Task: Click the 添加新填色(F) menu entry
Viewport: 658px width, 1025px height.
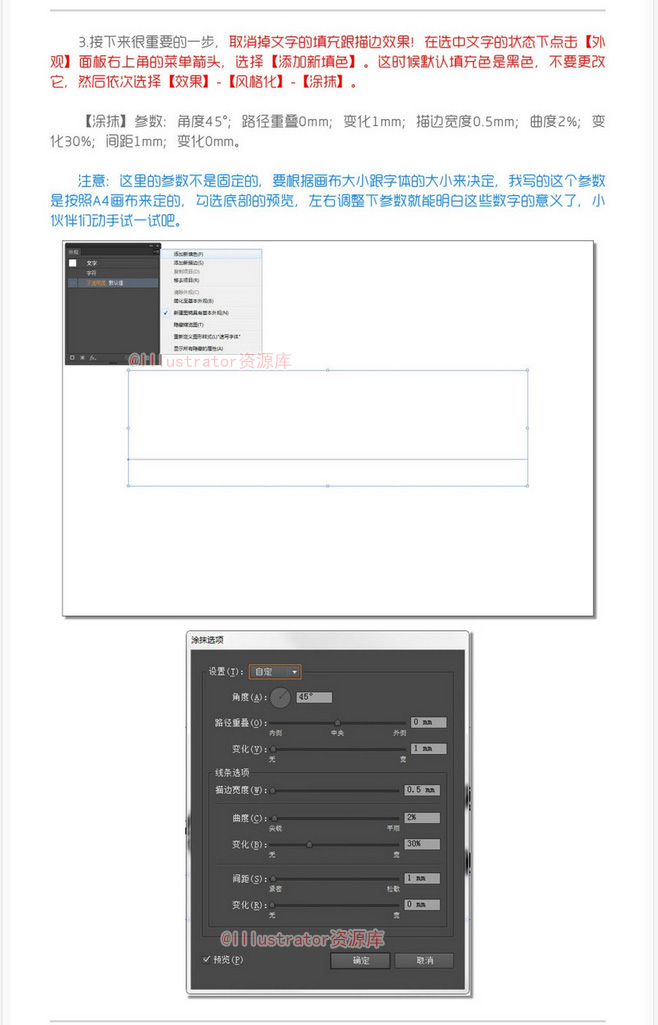Action: tap(211, 254)
